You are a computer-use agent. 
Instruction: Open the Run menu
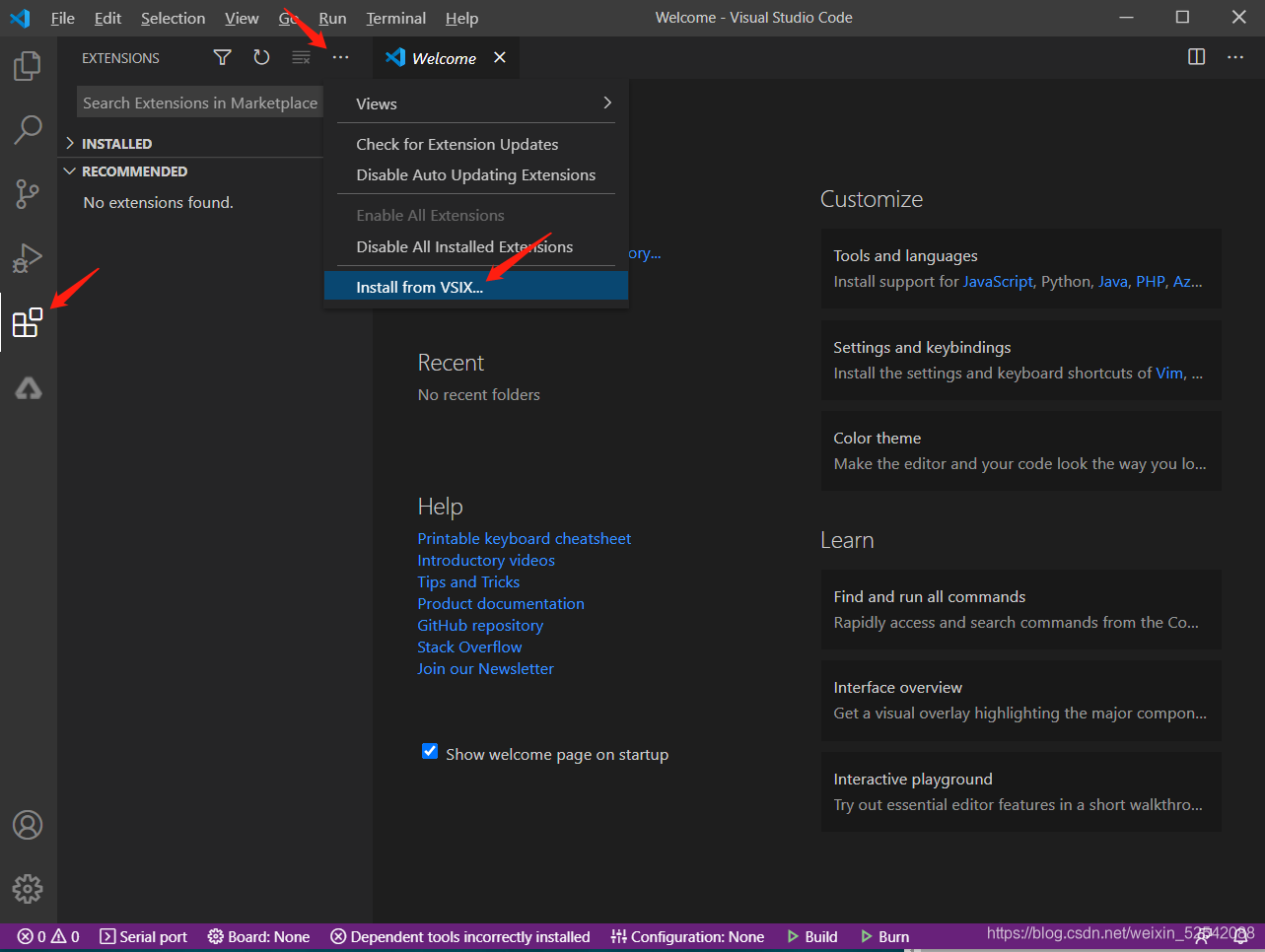pos(332,18)
